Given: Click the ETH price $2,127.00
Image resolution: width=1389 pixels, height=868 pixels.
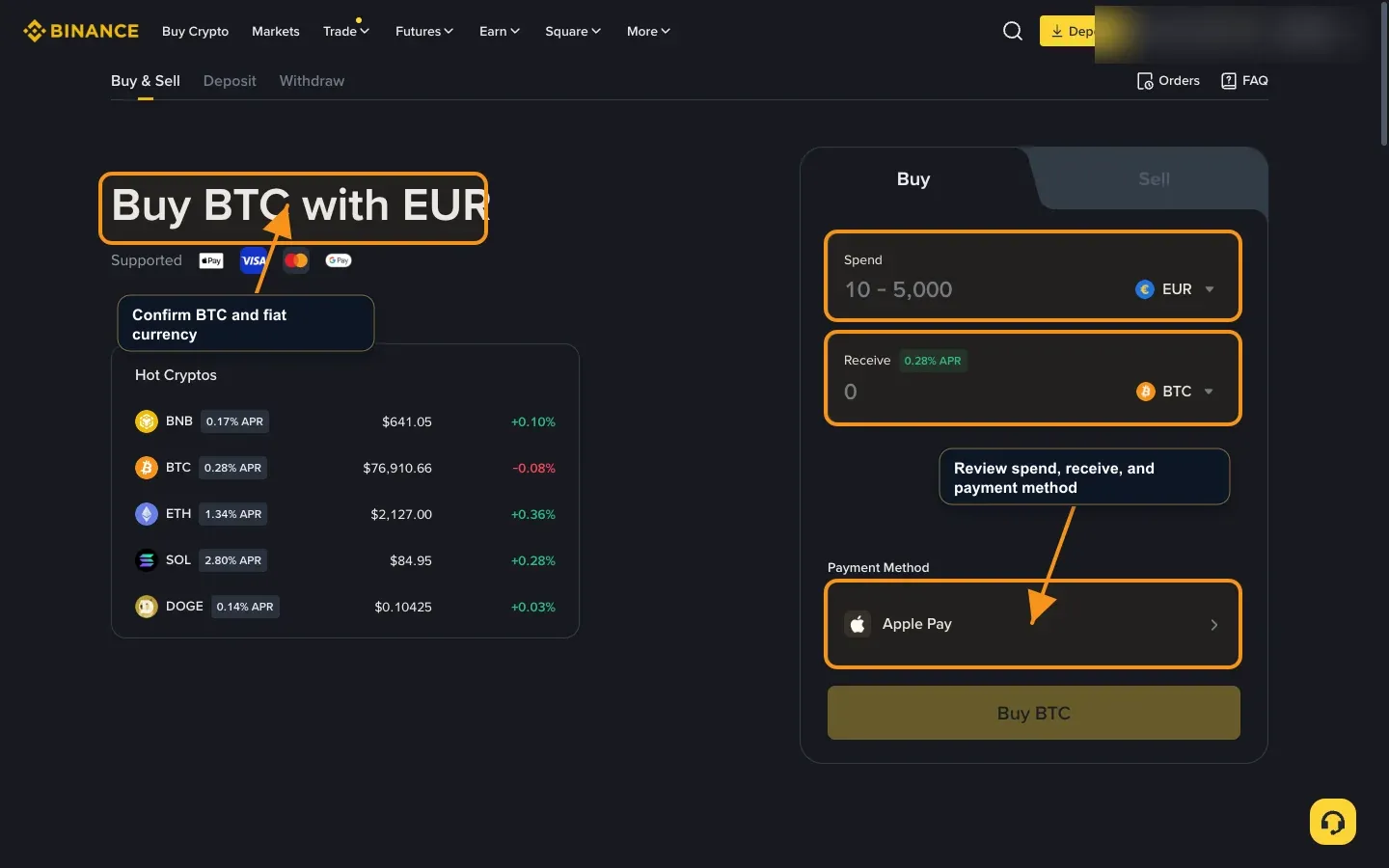Looking at the screenshot, I should tap(401, 514).
